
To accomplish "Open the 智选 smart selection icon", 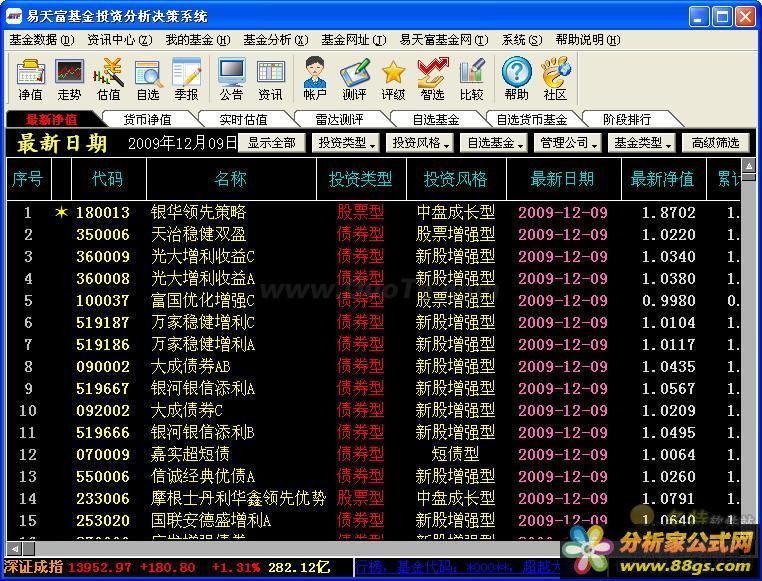I will pos(433,79).
